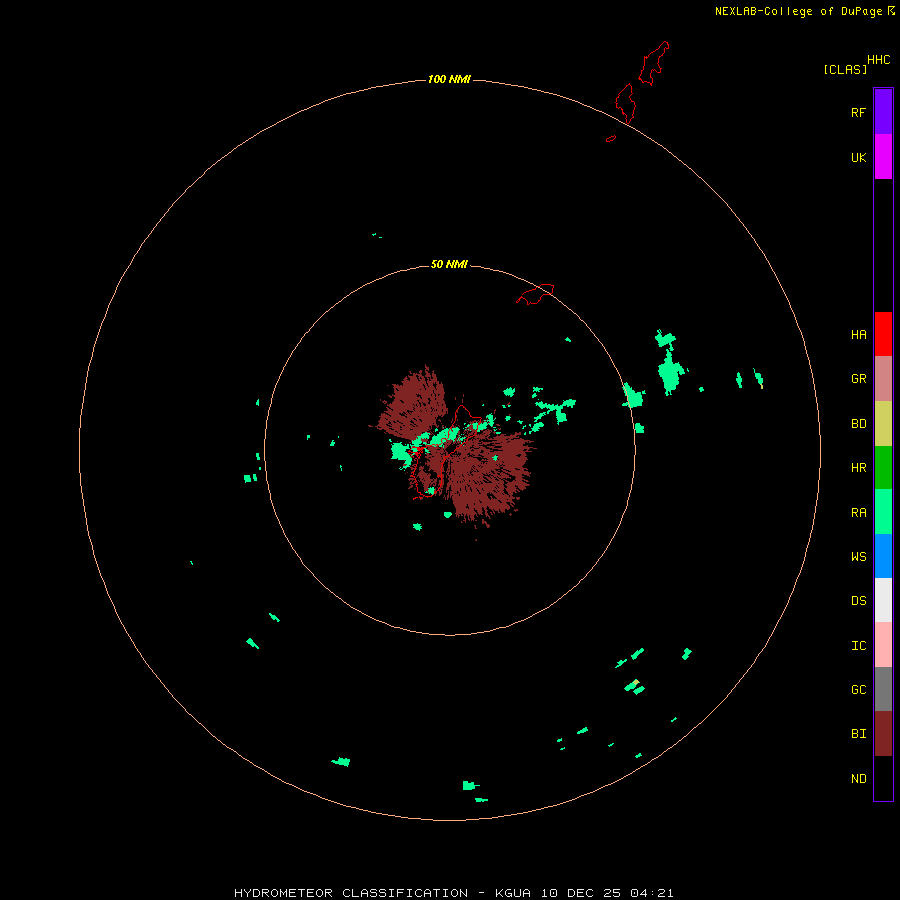Click the 50 NMI range ring label
The image size is (900, 900).
tap(449, 264)
